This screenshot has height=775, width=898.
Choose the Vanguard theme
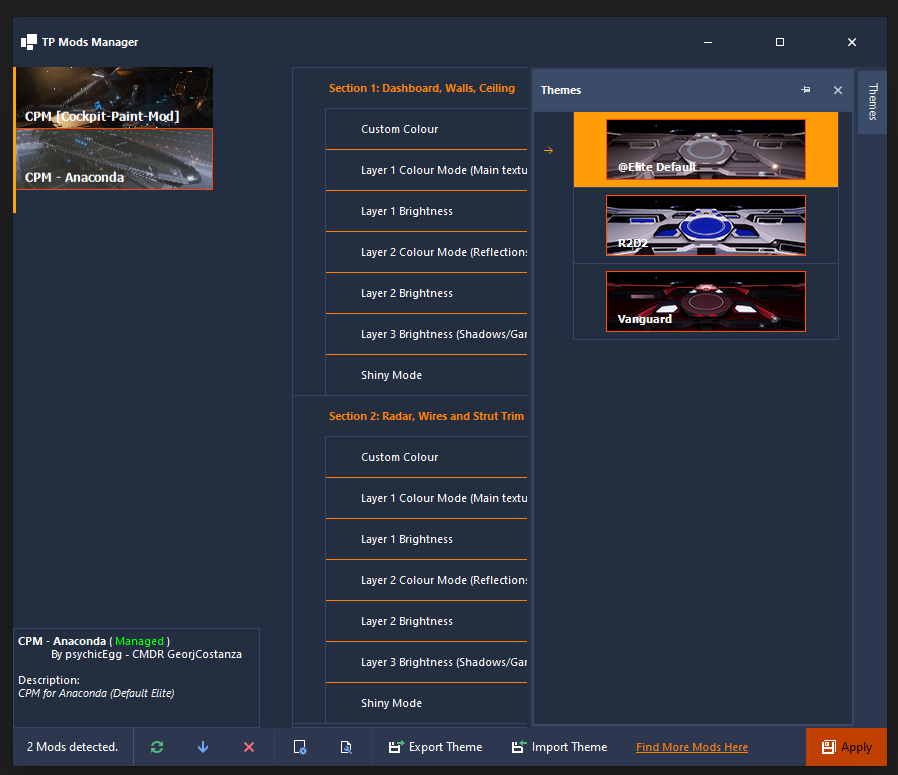point(706,301)
